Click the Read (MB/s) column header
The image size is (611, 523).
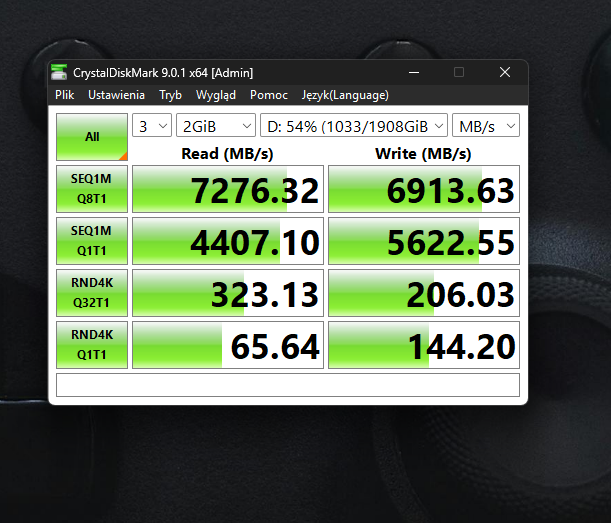coord(227,154)
